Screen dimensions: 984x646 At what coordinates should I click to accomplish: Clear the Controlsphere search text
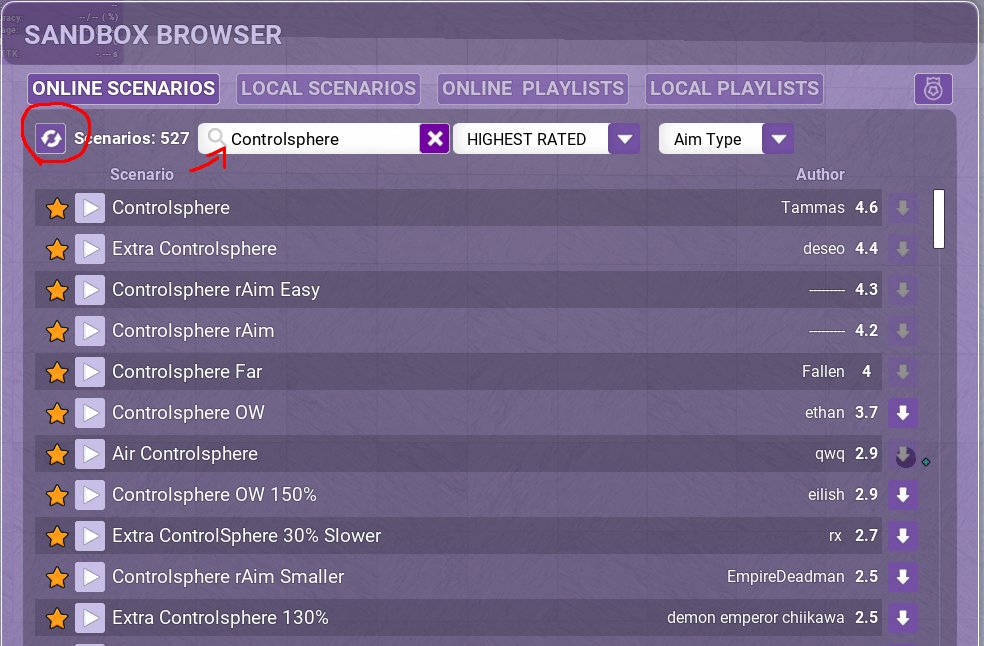click(435, 139)
